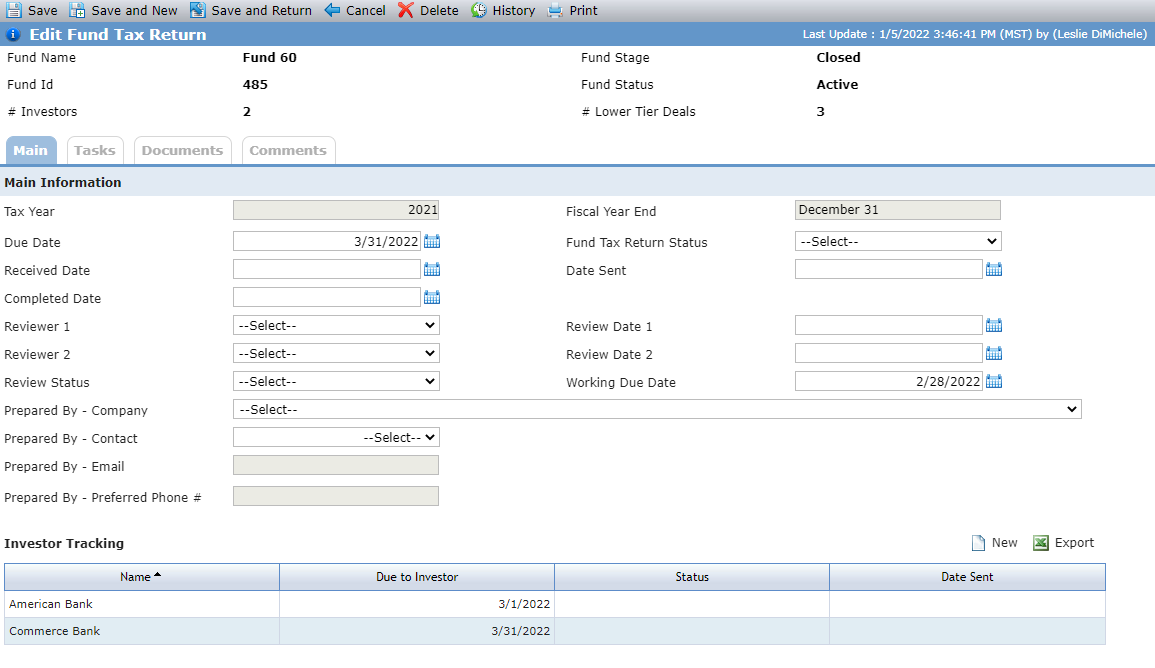
Task: Click the Save disk icon
Action: [x=14, y=10]
